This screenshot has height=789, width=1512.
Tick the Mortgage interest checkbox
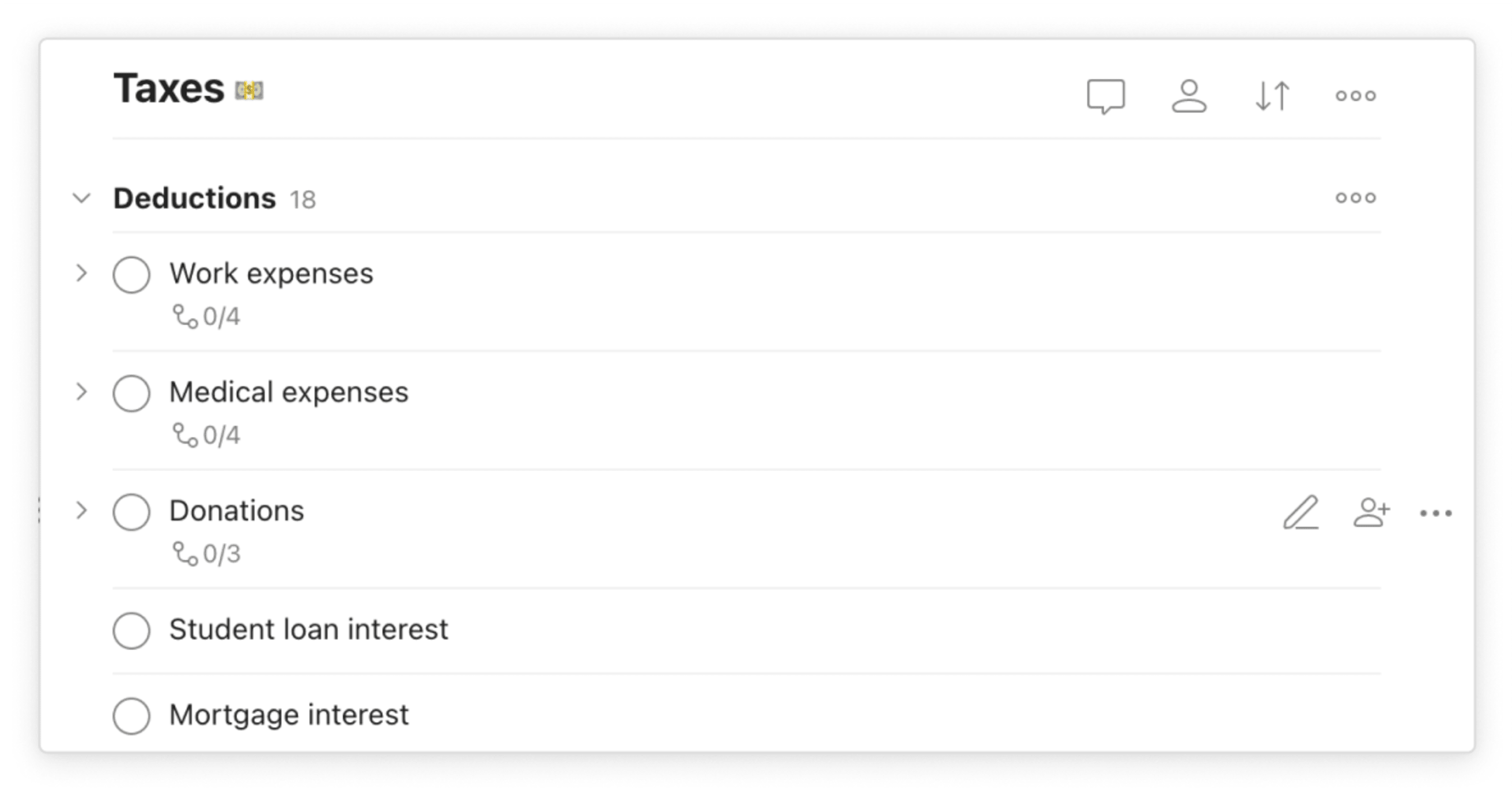pyautogui.click(x=131, y=716)
